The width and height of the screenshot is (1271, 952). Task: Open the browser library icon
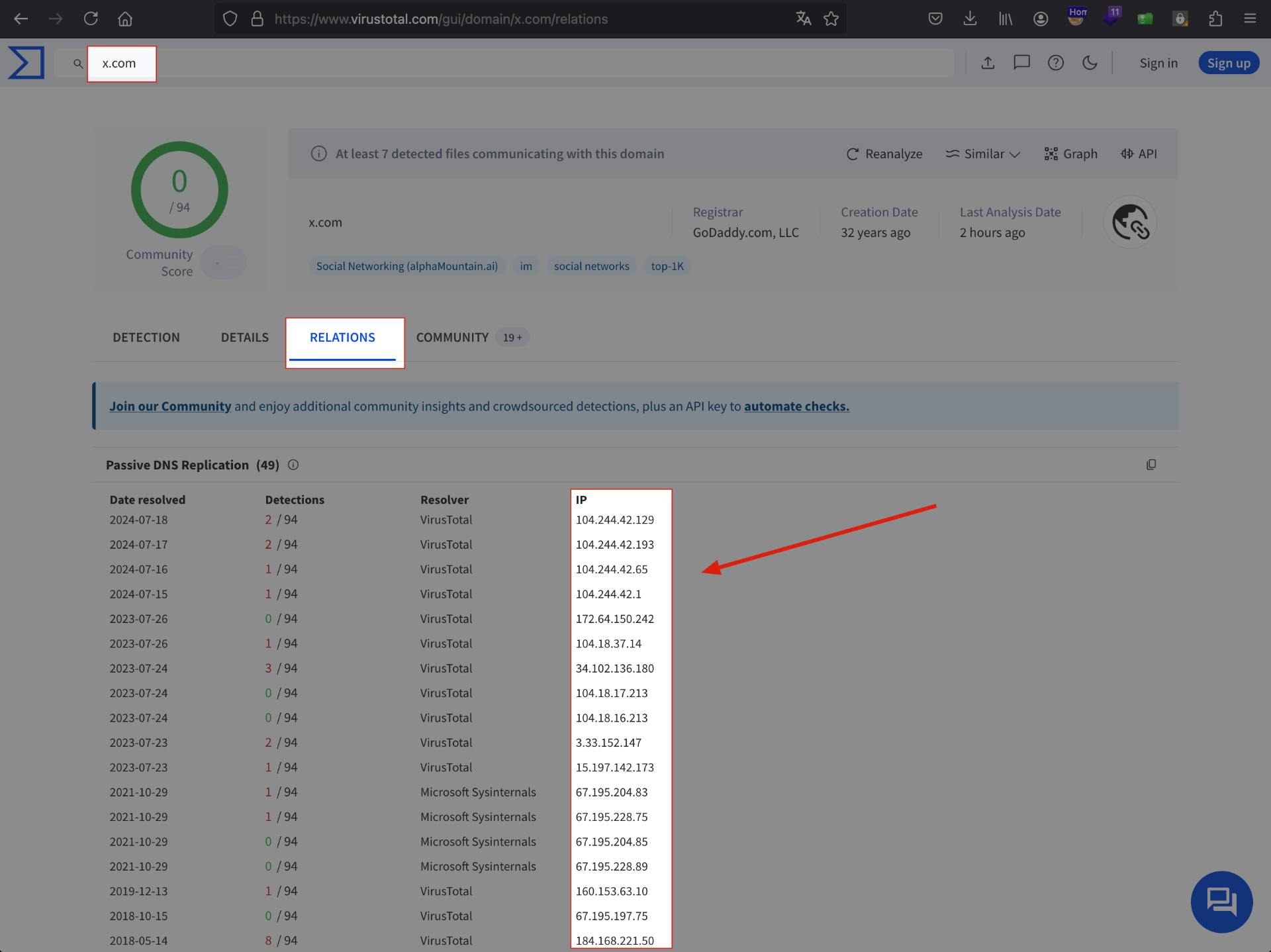(x=1005, y=19)
